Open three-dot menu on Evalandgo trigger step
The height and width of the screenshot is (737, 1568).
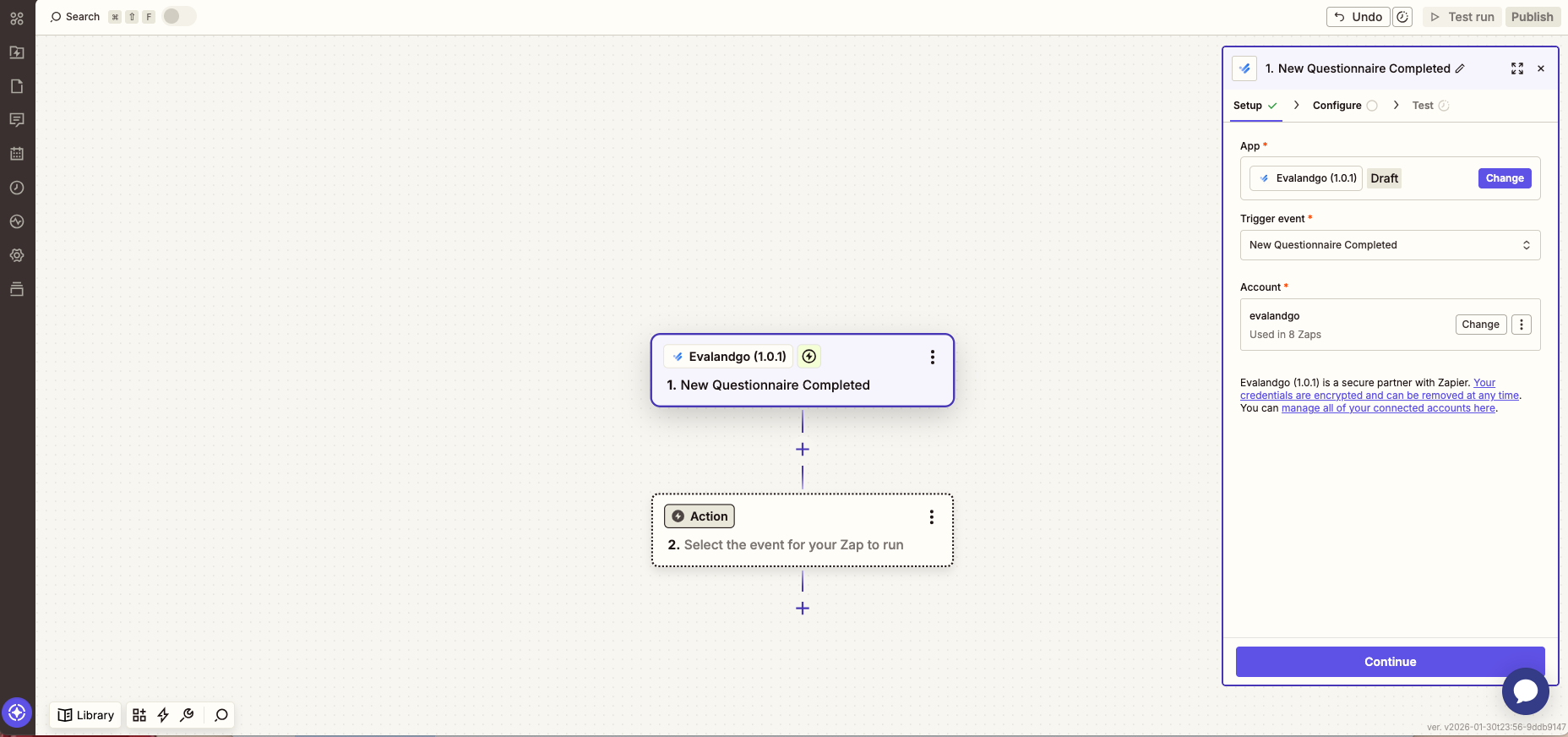pyautogui.click(x=933, y=358)
